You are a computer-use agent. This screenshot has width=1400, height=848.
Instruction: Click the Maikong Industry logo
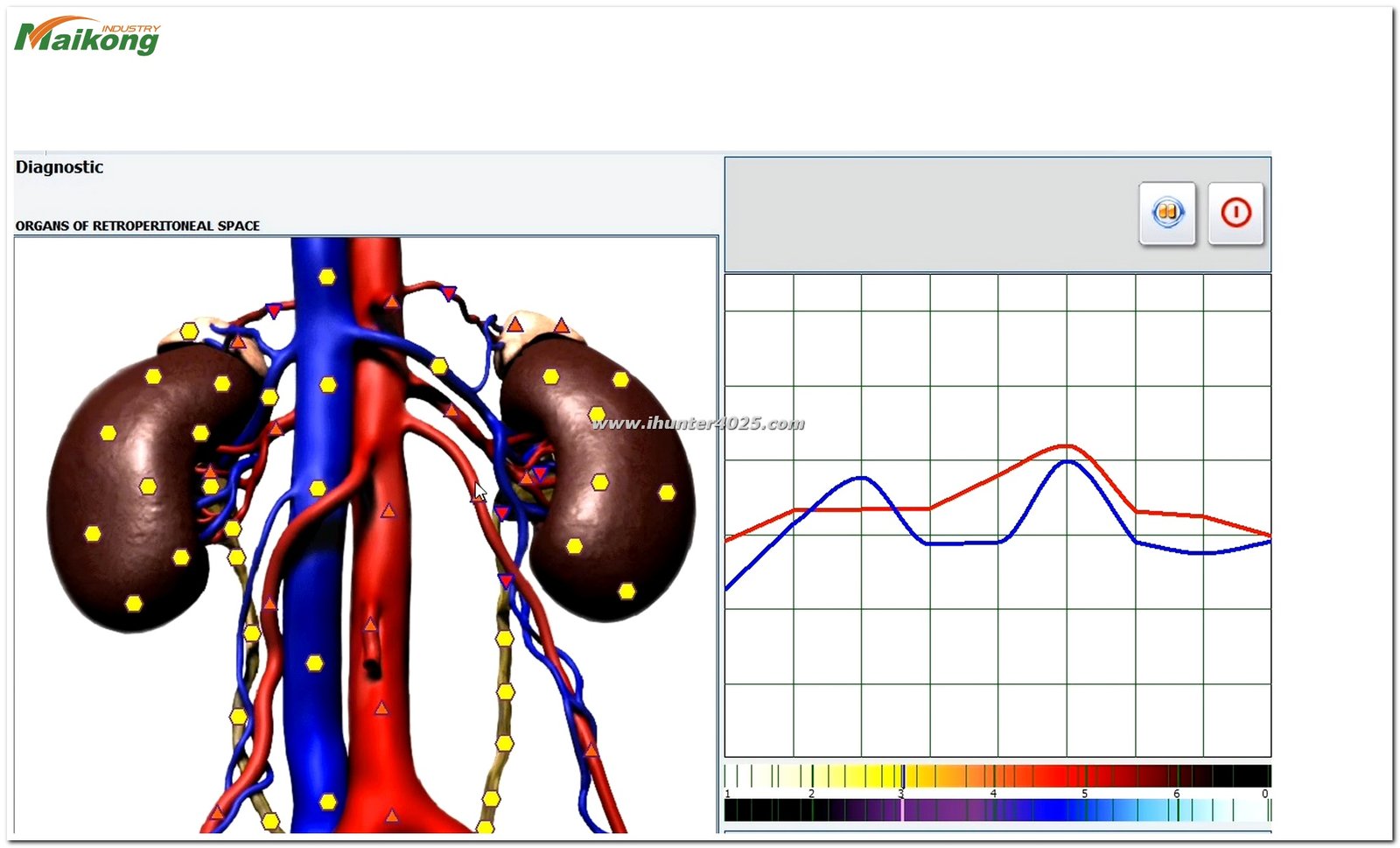(87, 37)
